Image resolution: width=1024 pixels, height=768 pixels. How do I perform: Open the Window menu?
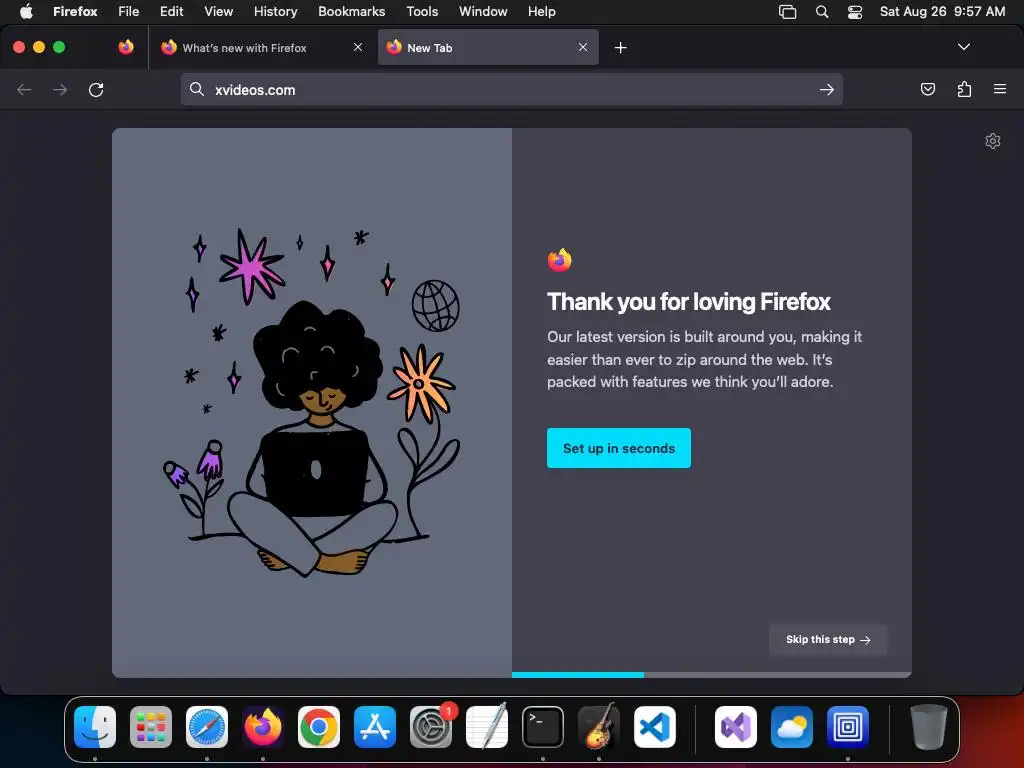click(x=483, y=11)
